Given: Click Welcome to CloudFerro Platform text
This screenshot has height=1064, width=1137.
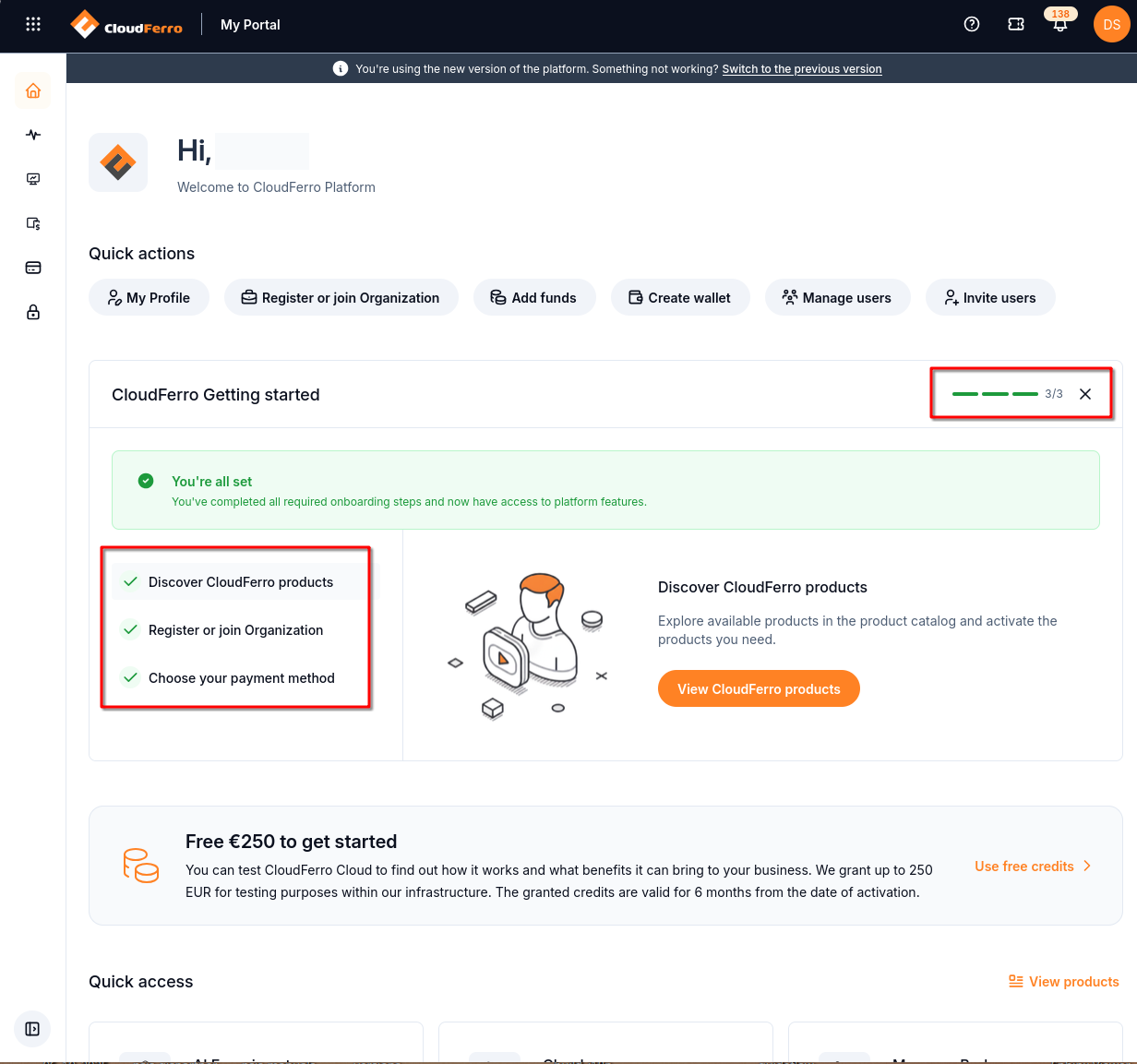Looking at the screenshot, I should (x=276, y=187).
